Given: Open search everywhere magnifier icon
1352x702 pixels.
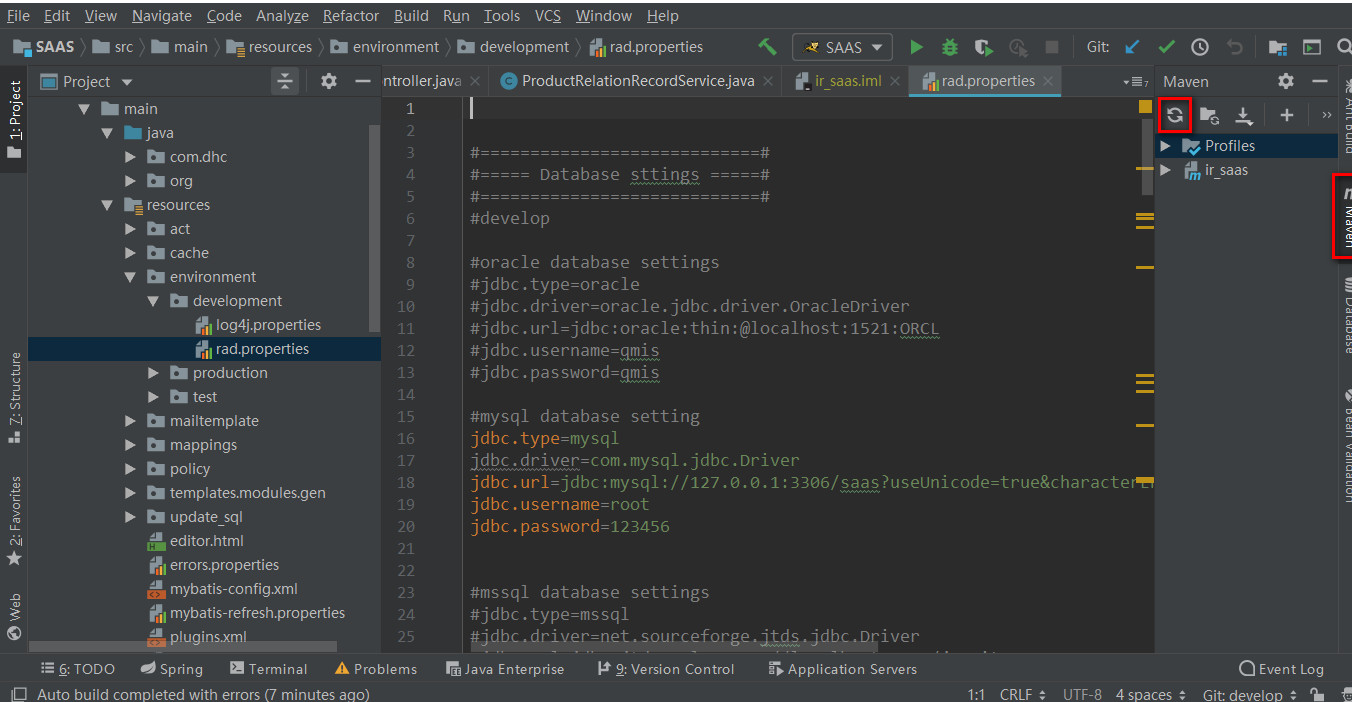Looking at the screenshot, I should [1344, 46].
